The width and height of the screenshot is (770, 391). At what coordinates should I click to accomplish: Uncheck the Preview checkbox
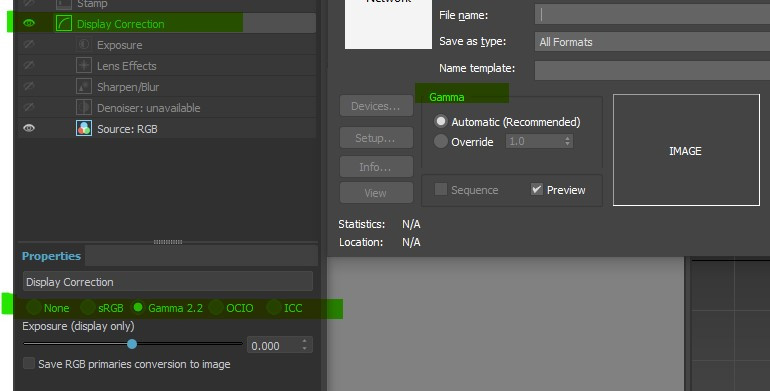coord(537,189)
